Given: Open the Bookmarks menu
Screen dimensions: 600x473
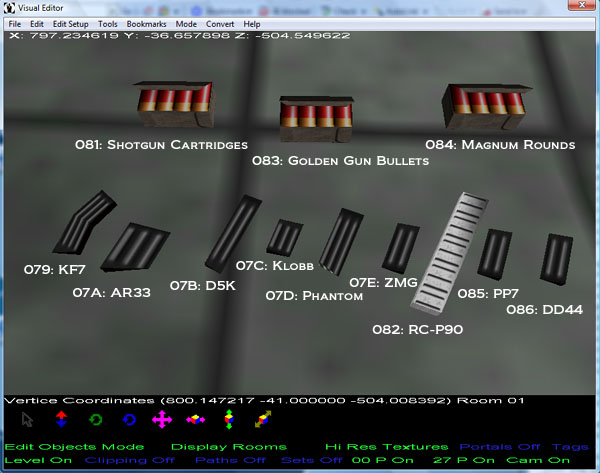Looking at the screenshot, I should point(146,24).
